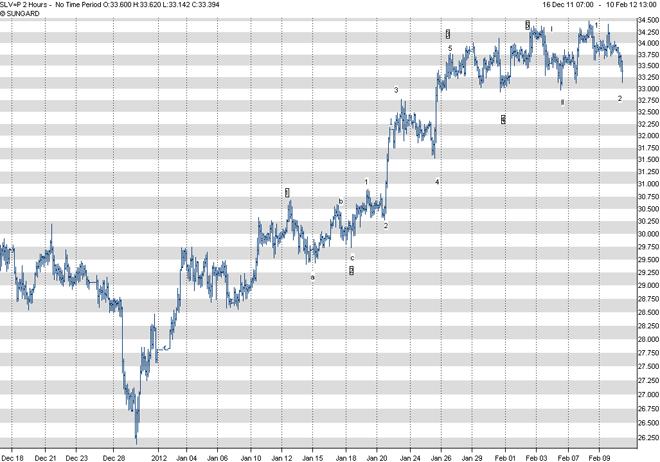Click the Jan 24 date on time axis
Image resolution: width=660 pixels, height=462 pixels.
pos(411,456)
